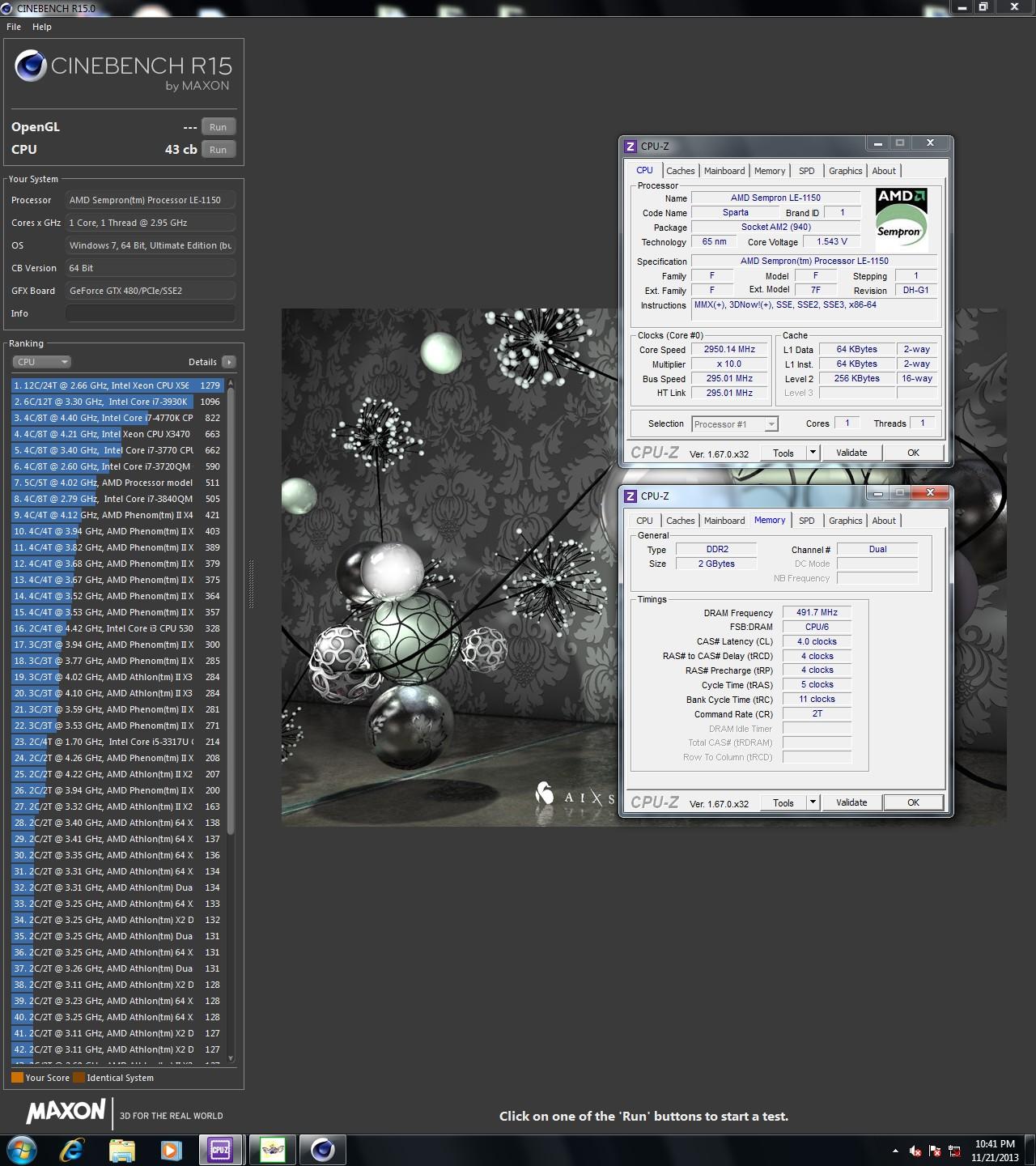Click the Cinebench logo sphere icon
This screenshot has width=1036, height=1166.
pyautogui.click(x=31, y=66)
